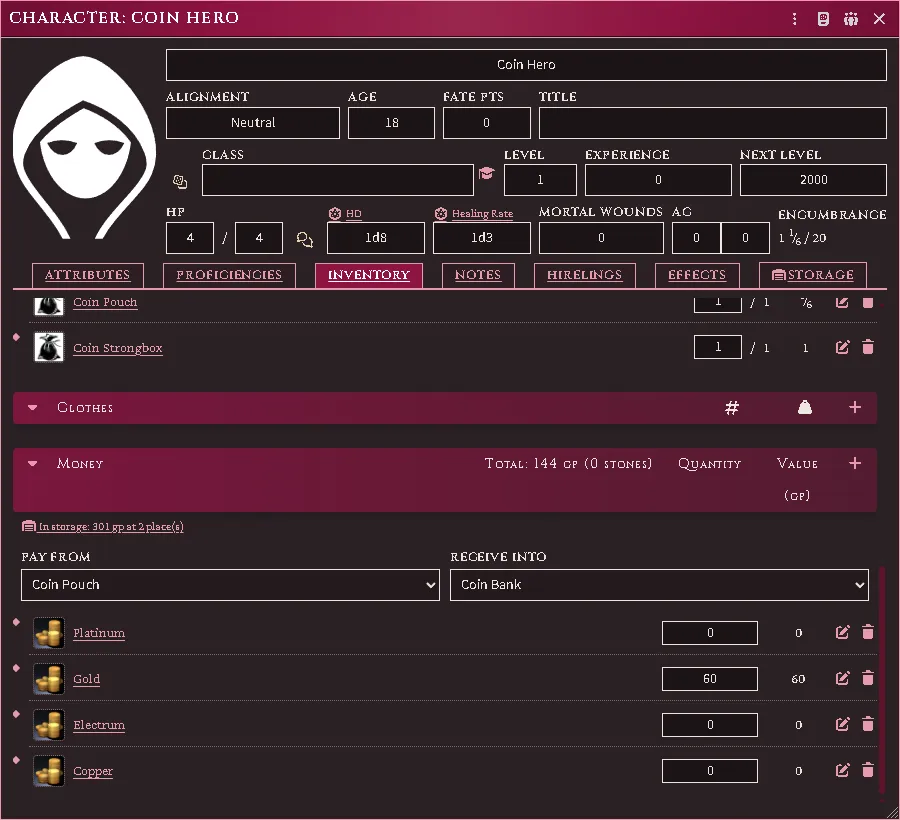
Task: Click the Gold coins icon
Action: (49, 679)
